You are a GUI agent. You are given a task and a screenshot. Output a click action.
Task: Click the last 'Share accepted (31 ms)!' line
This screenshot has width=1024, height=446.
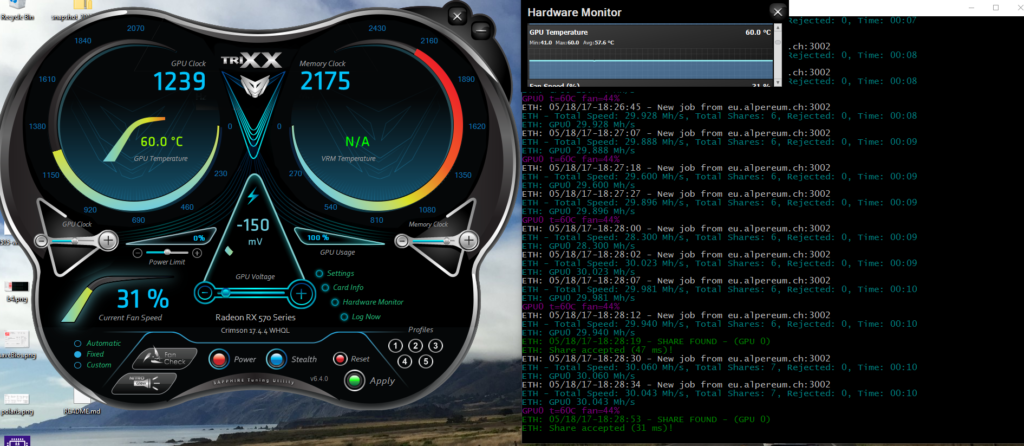click(x=597, y=428)
